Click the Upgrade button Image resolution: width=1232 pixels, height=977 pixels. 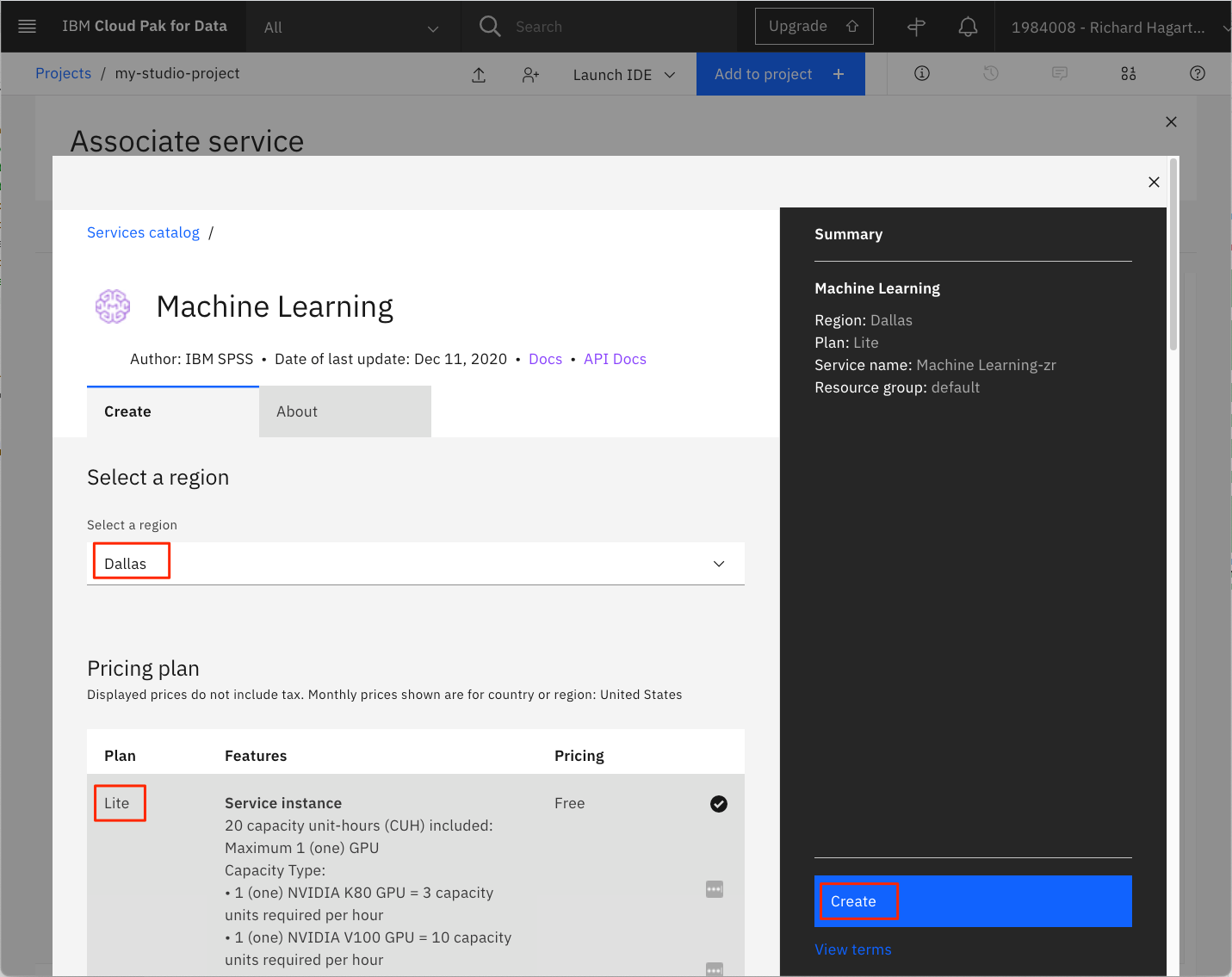pyautogui.click(x=814, y=26)
